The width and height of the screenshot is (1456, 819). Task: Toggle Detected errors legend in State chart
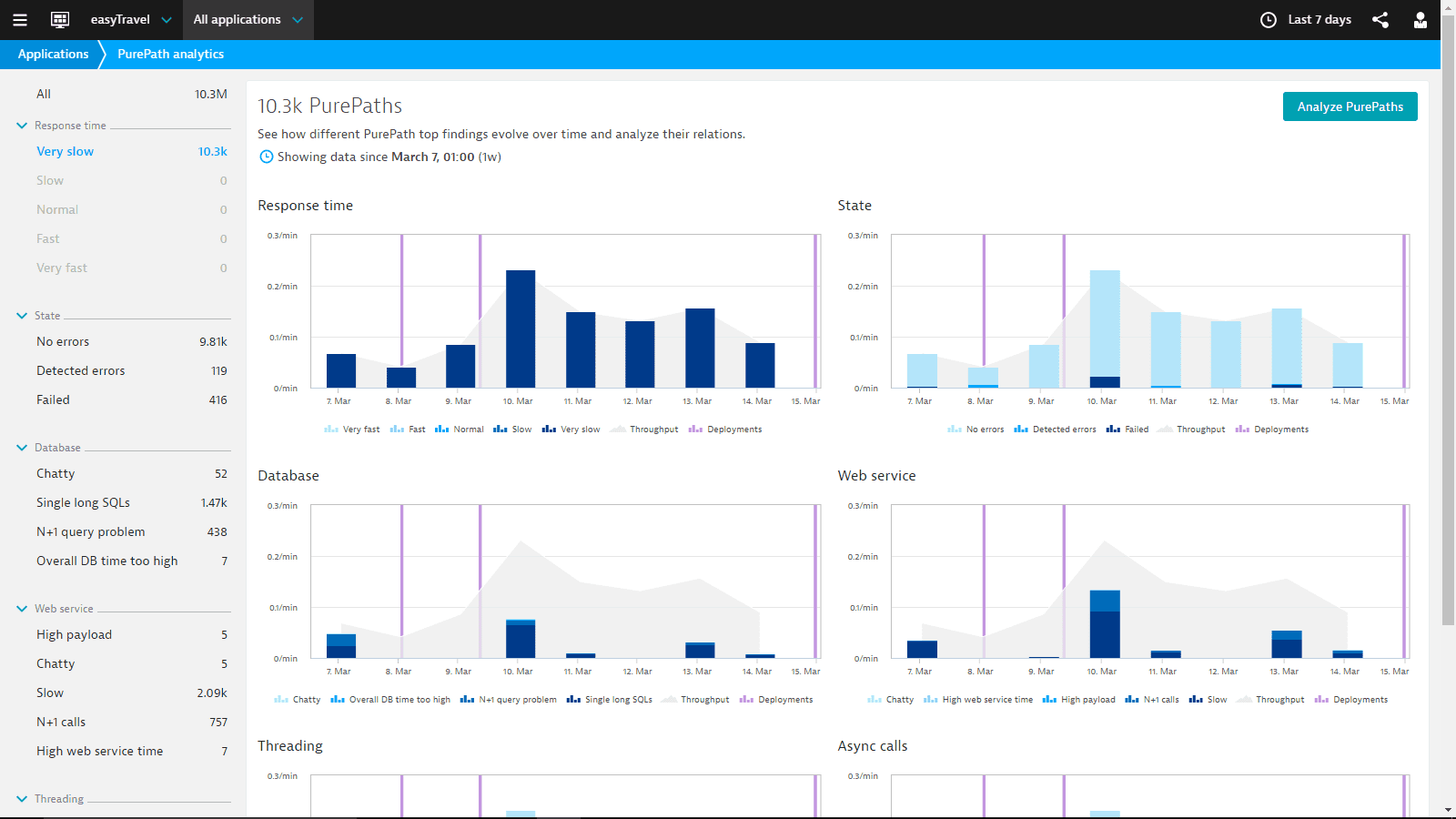tap(1056, 430)
